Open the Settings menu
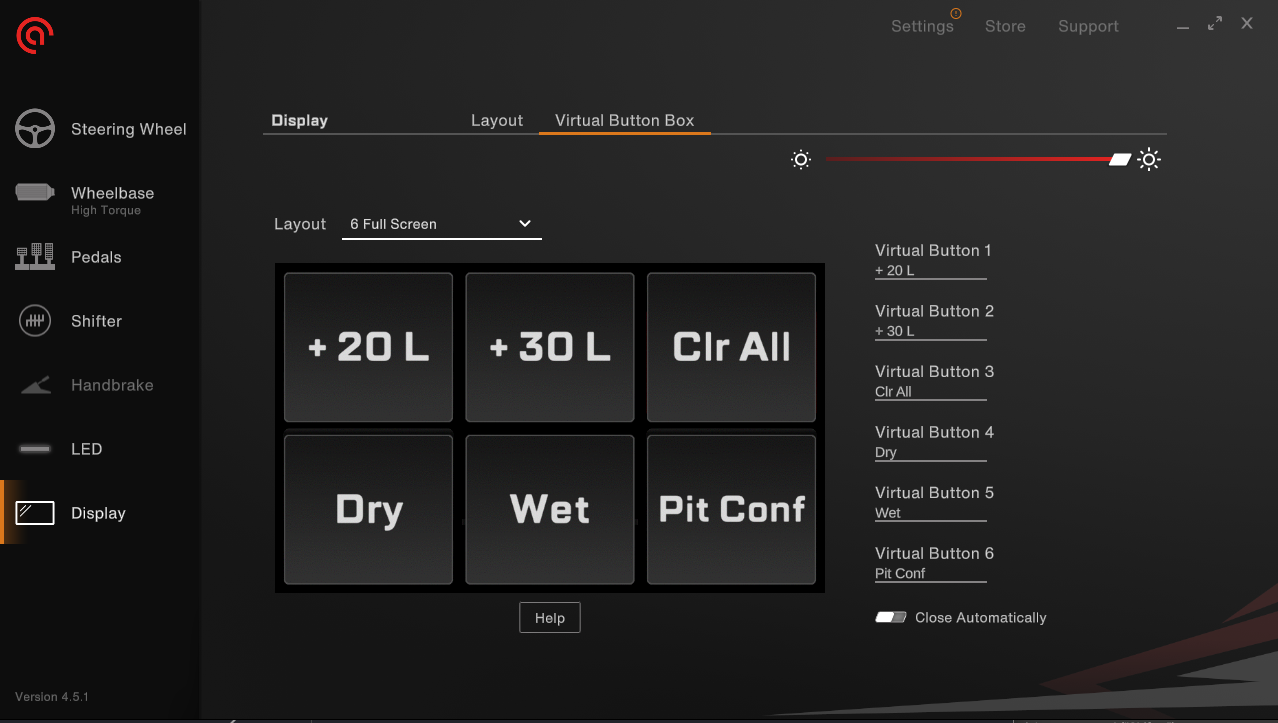This screenshot has width=1278, height=723. click(x=922, y=26)
